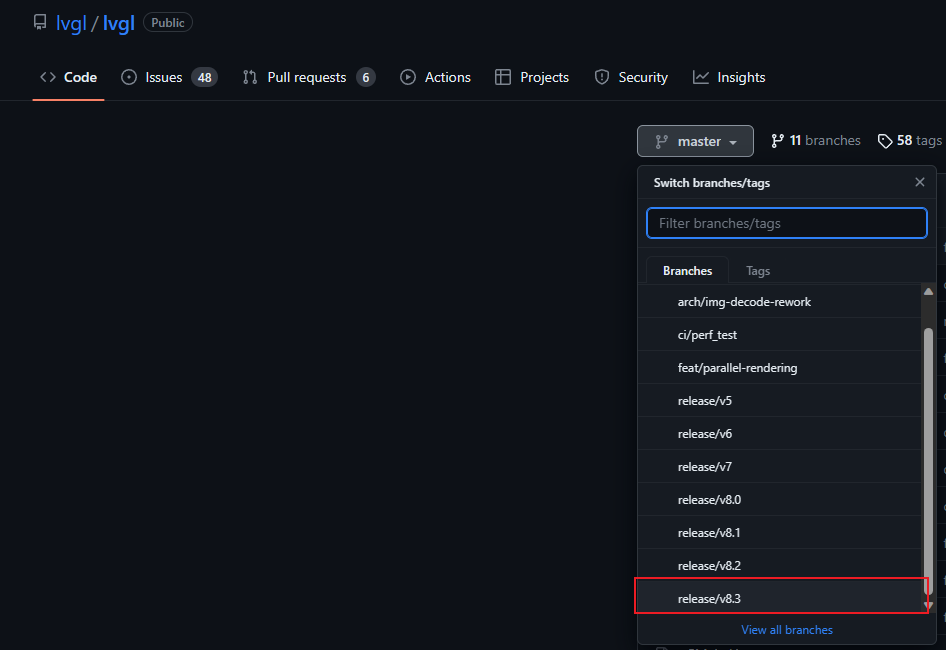Select branch release/v8.3
Image resolution: width=946 pixels, height=650 pixels.
click(779, 599)
